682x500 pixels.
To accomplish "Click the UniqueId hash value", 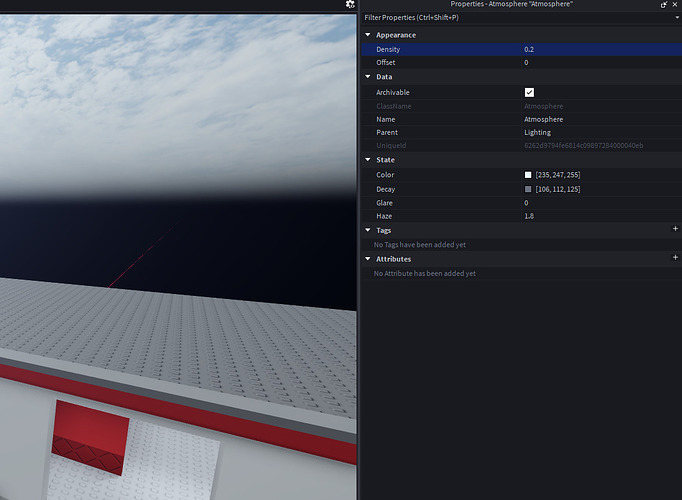I will 583,145.
